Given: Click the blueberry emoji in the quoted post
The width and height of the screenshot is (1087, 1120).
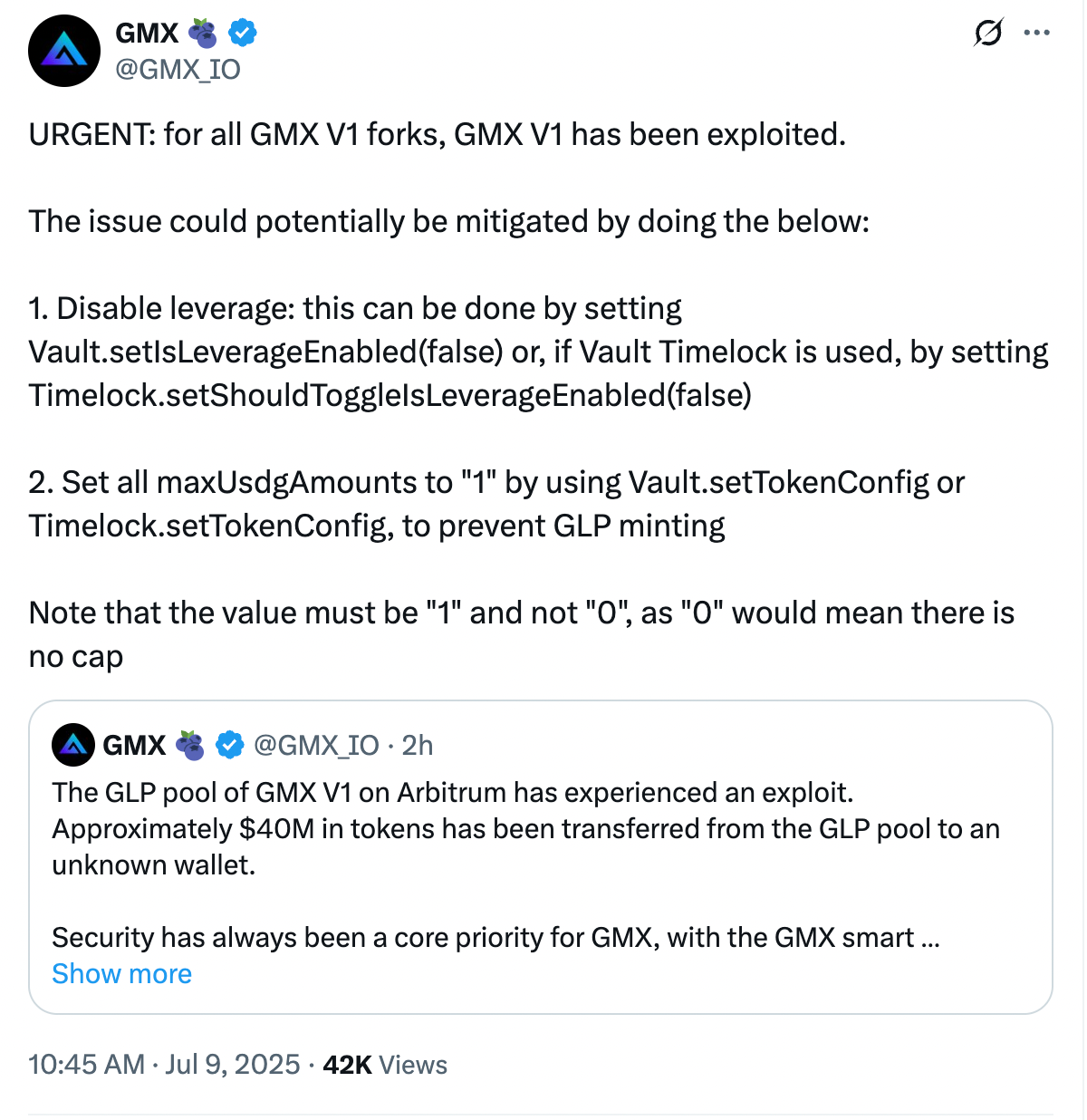Looking at the screenshot, I should pyautogui.click(x=189, y=745).
